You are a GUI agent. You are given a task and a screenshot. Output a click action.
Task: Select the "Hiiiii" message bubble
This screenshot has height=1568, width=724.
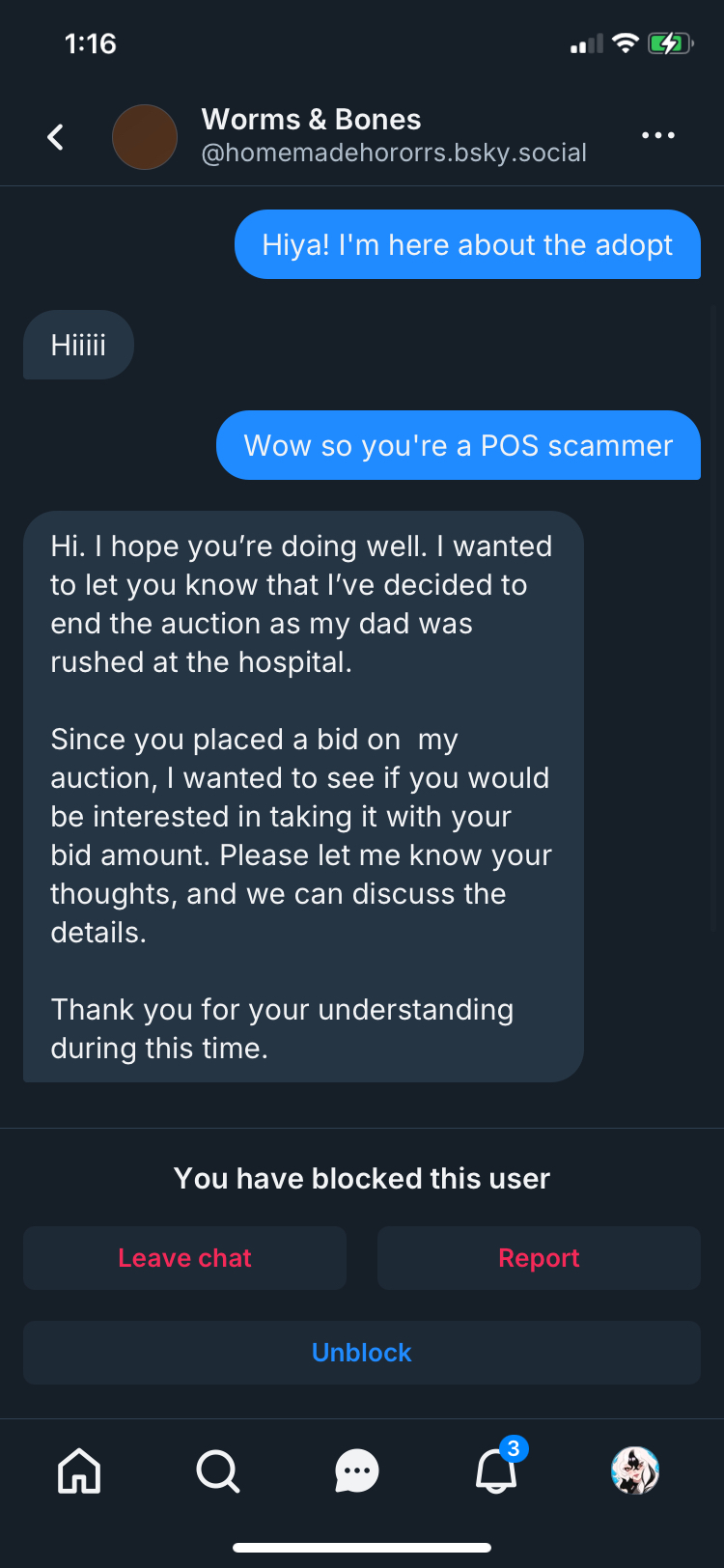pyautogui.click(x=78, y=346)
